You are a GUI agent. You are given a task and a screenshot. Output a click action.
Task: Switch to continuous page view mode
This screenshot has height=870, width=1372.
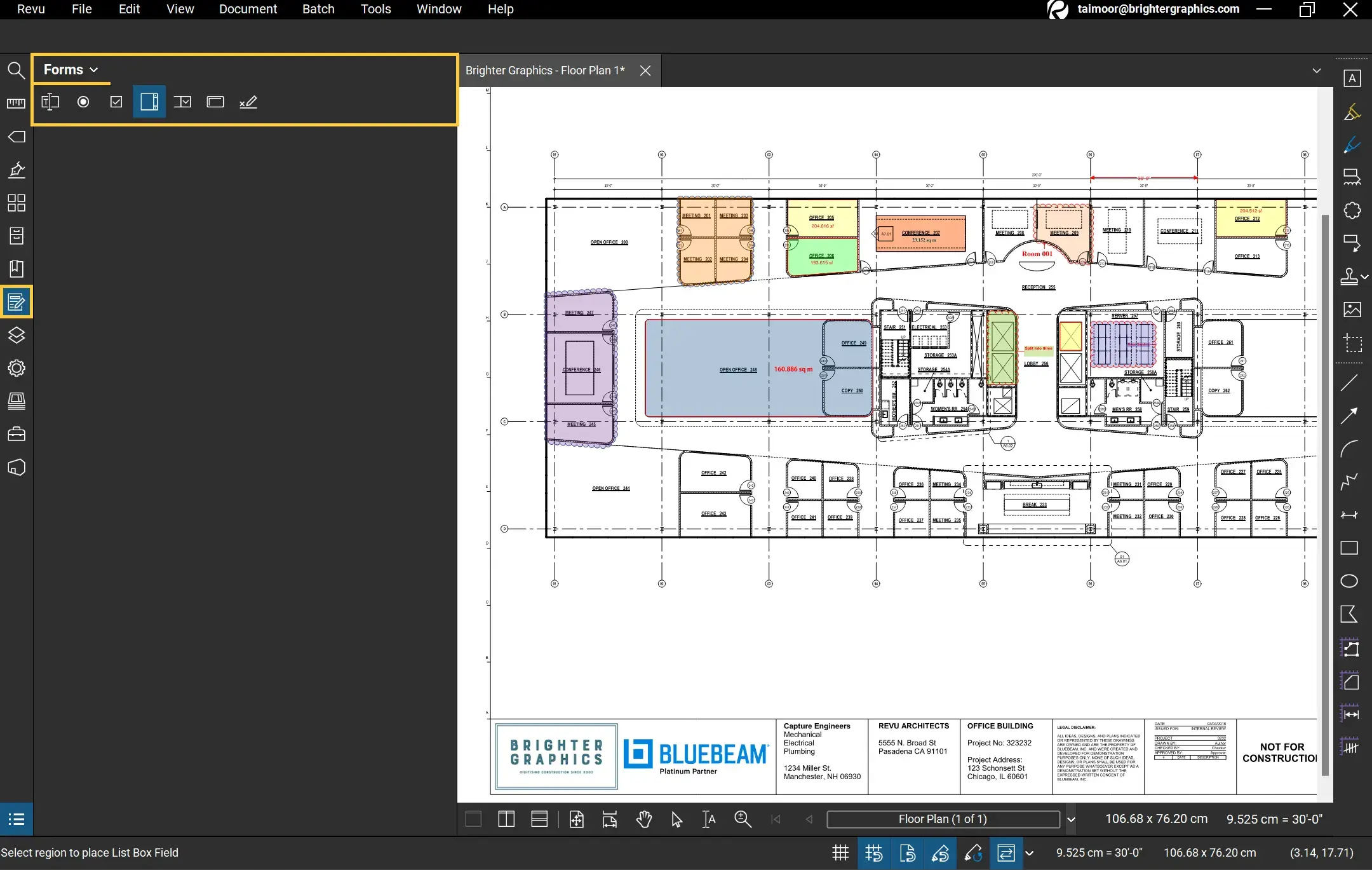tap(539, 819)
